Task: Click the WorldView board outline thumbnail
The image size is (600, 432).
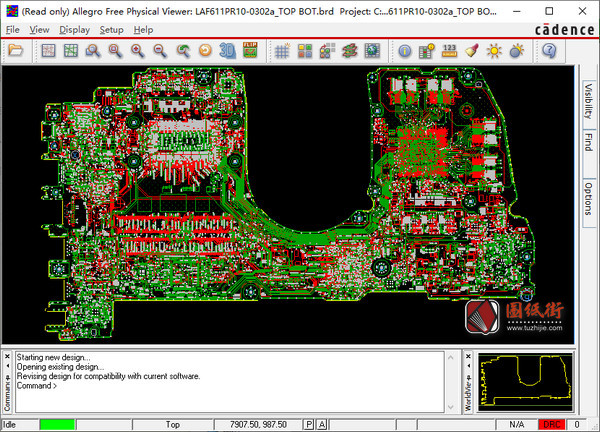Action: coord(525,381)
